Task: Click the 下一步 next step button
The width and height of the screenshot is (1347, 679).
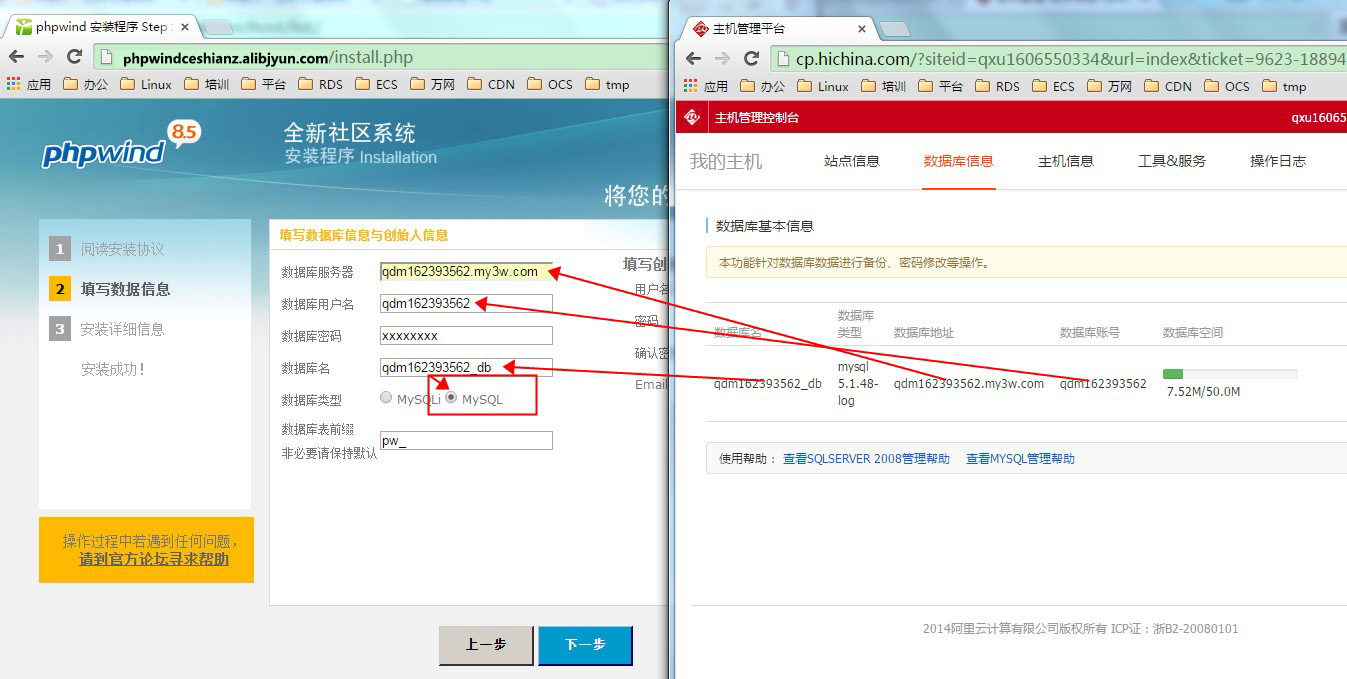Action: (585, 645)
